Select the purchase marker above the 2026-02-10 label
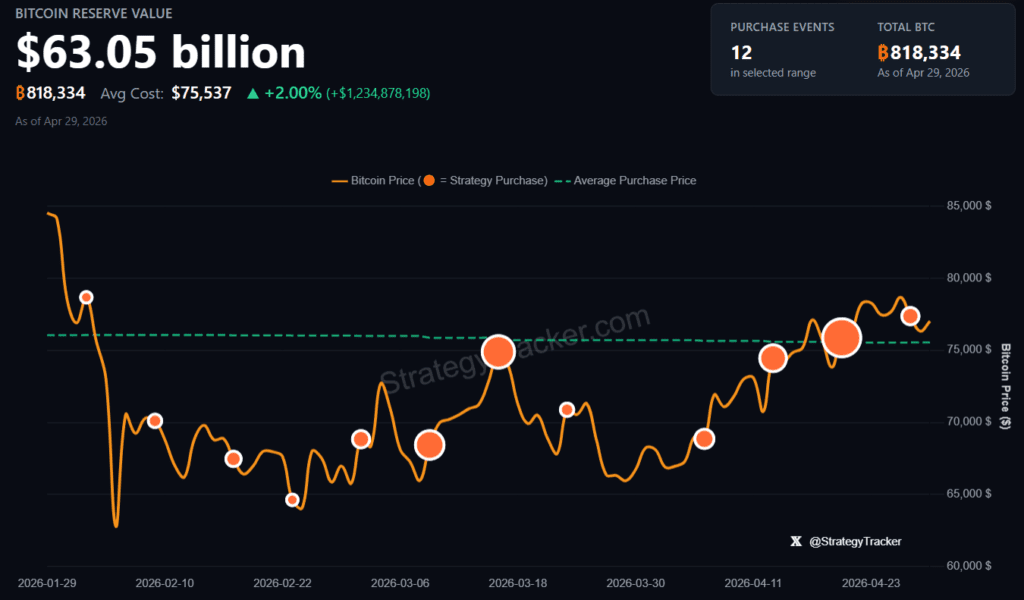This screenshot has height=600, width=1024. 155,421
